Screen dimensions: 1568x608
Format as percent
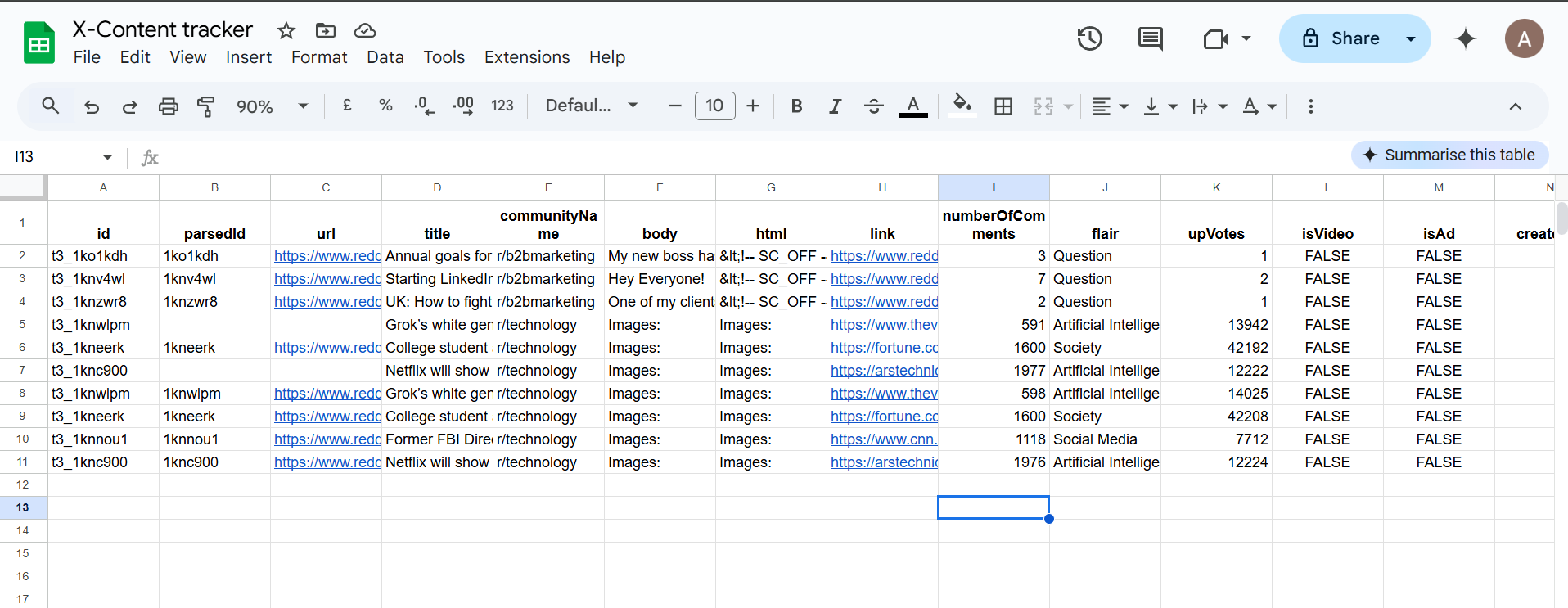(385, 106)
